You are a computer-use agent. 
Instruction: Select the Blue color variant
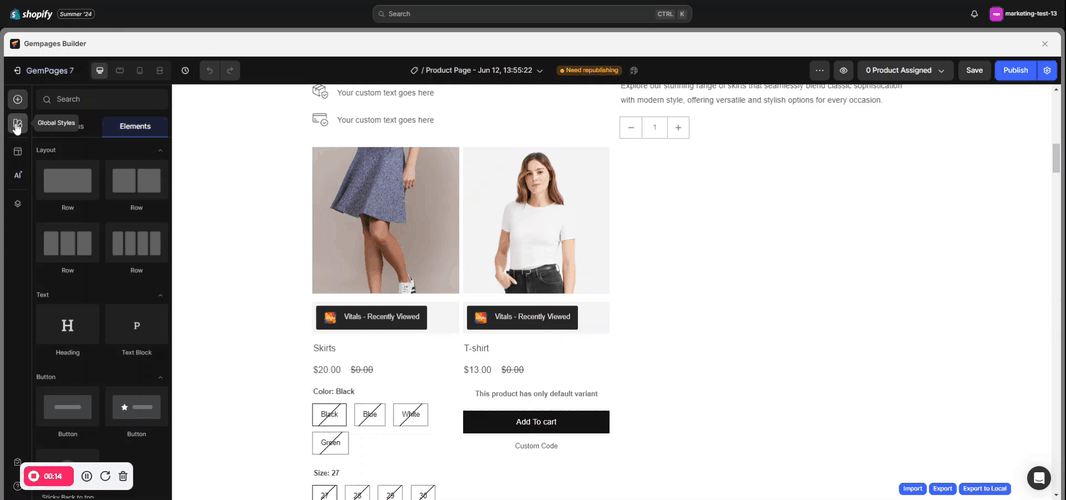tap(370, 414)
